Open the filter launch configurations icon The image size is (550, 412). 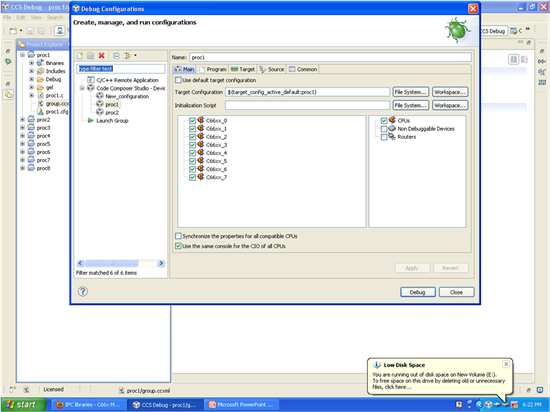(x=127, y=55)
